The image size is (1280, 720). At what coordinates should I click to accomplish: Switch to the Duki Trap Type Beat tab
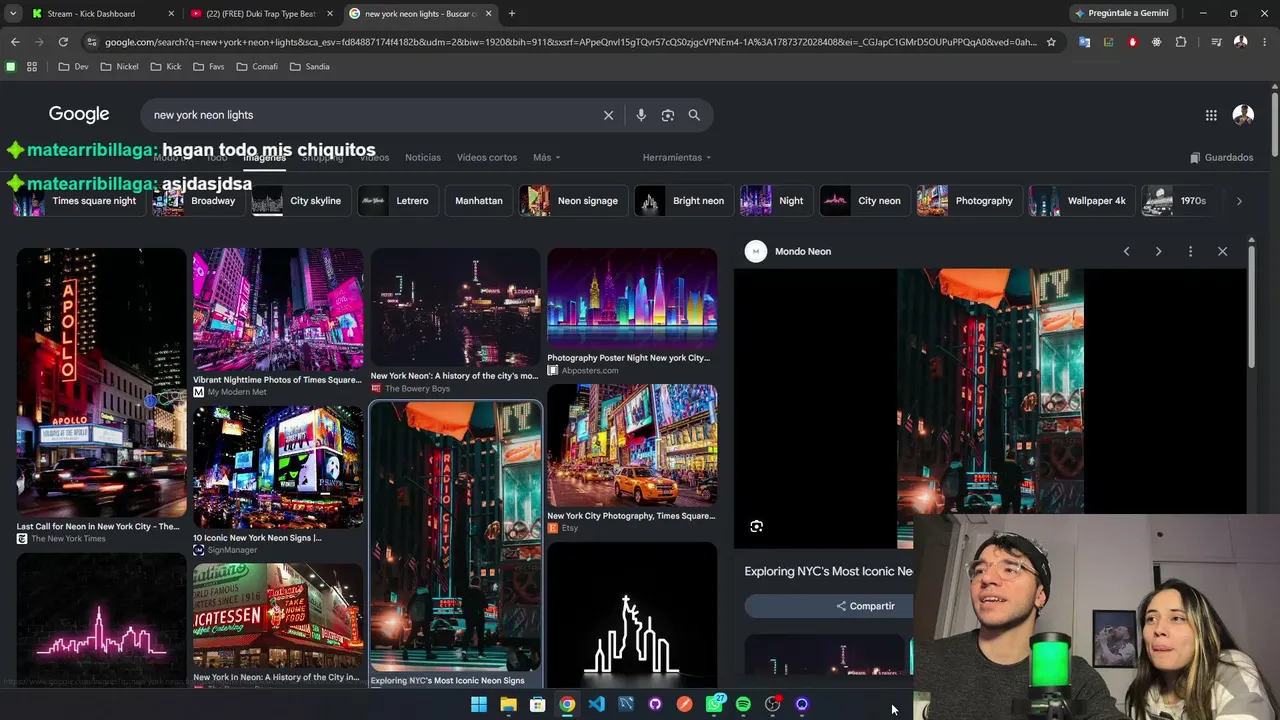pos(260,14)
